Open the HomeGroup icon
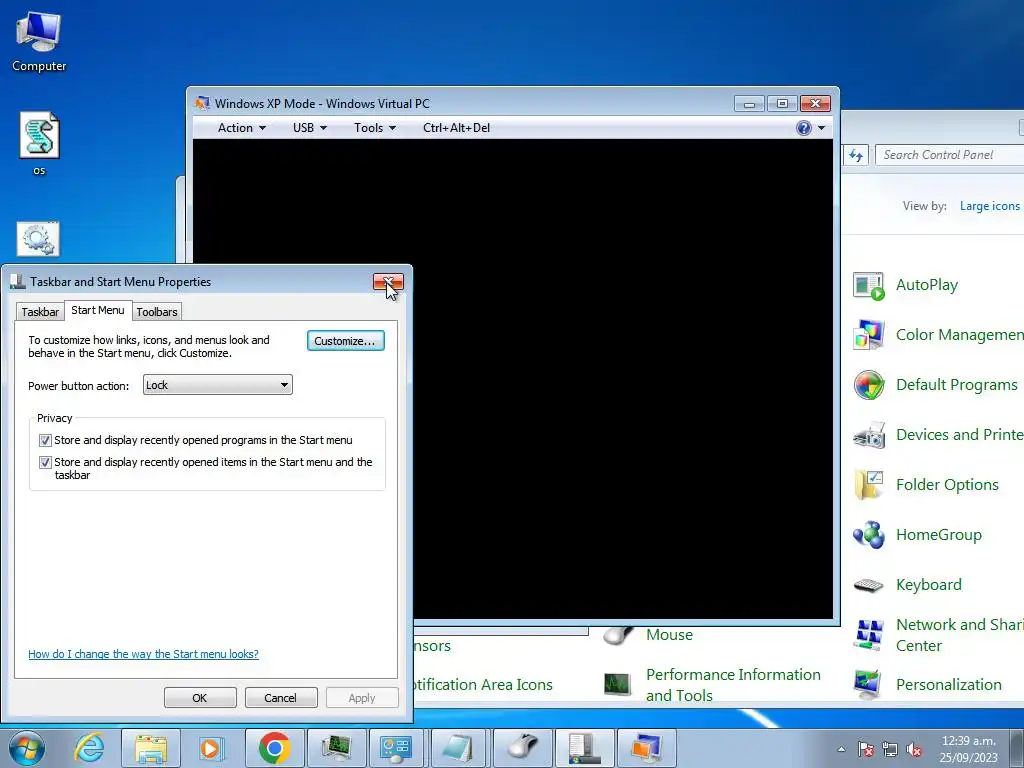This screenshot has width=1024, height=768. (869, 536)
